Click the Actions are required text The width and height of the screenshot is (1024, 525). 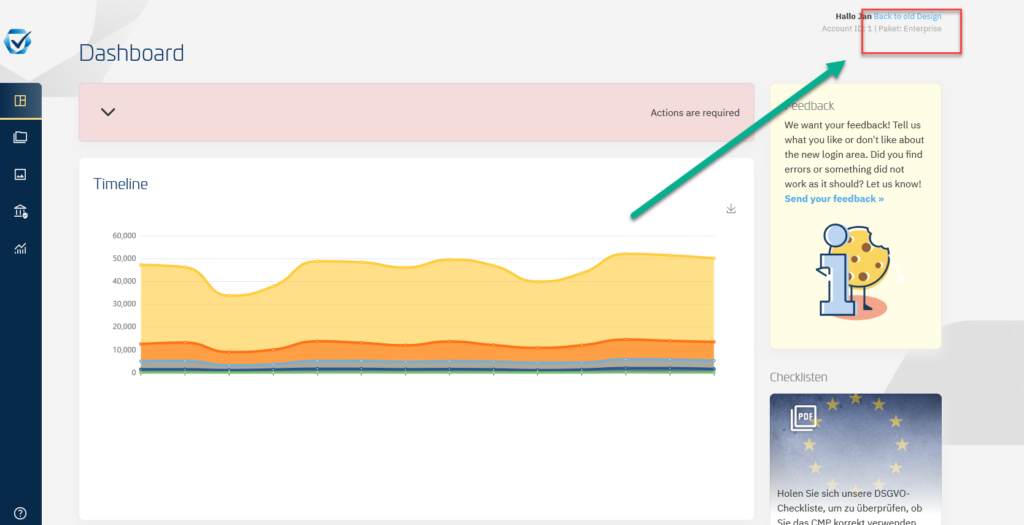[695, 112]
